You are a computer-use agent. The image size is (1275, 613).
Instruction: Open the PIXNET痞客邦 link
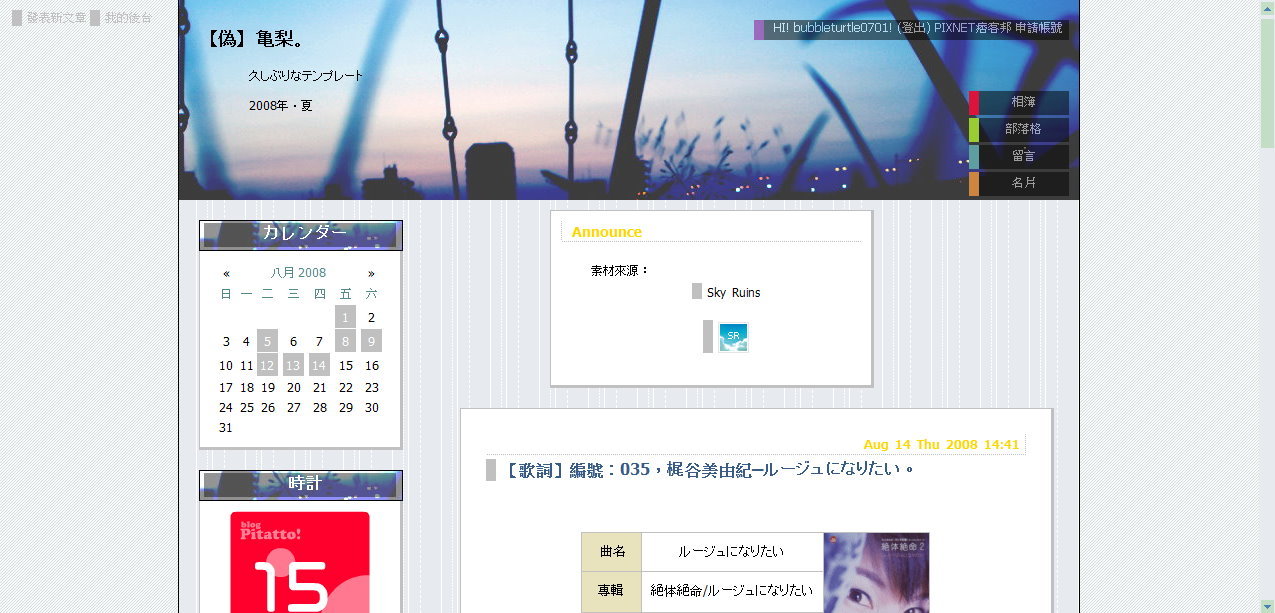(x=973, y=28)
